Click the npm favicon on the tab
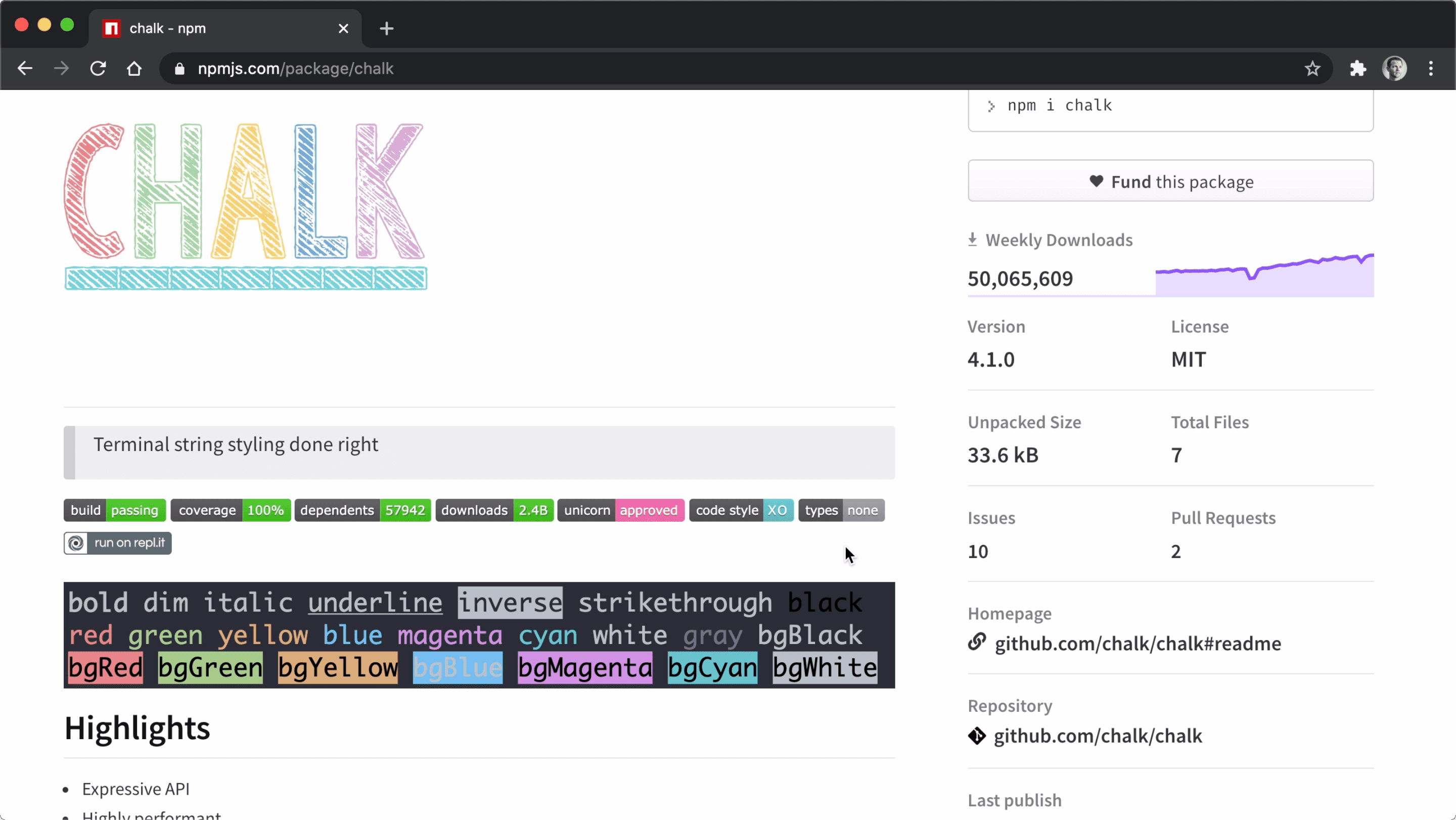Screen dimensions: 1456x820 click(x=111, y=28)
